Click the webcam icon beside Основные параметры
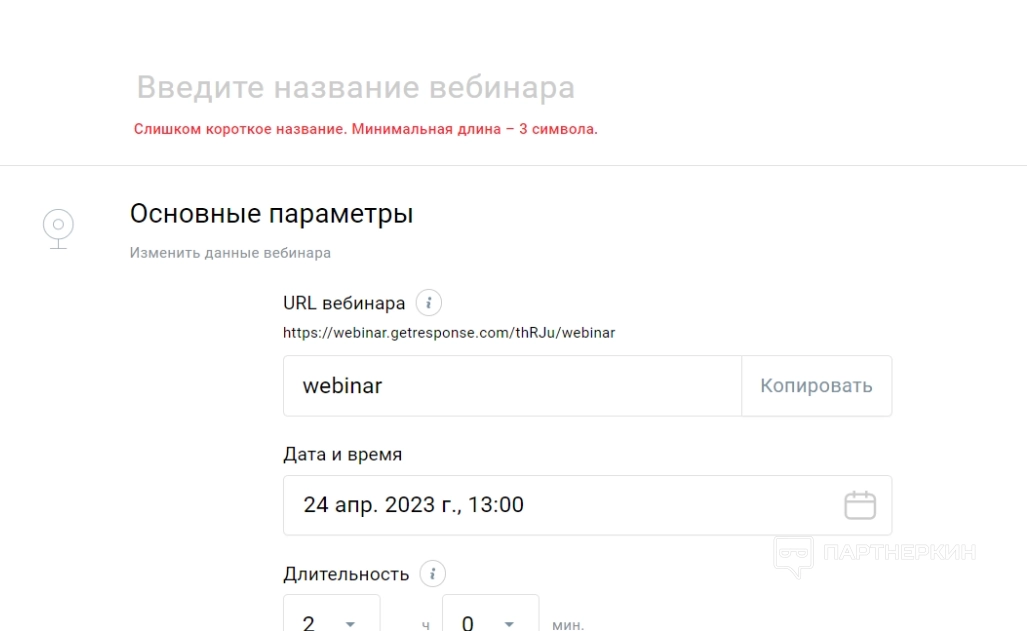 click(x=58, y=229)
